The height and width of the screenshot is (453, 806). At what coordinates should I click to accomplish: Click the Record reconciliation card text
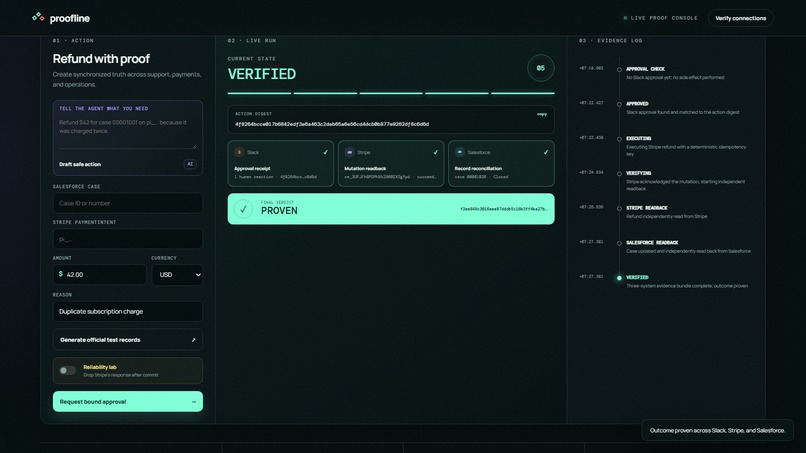[478, 169]
